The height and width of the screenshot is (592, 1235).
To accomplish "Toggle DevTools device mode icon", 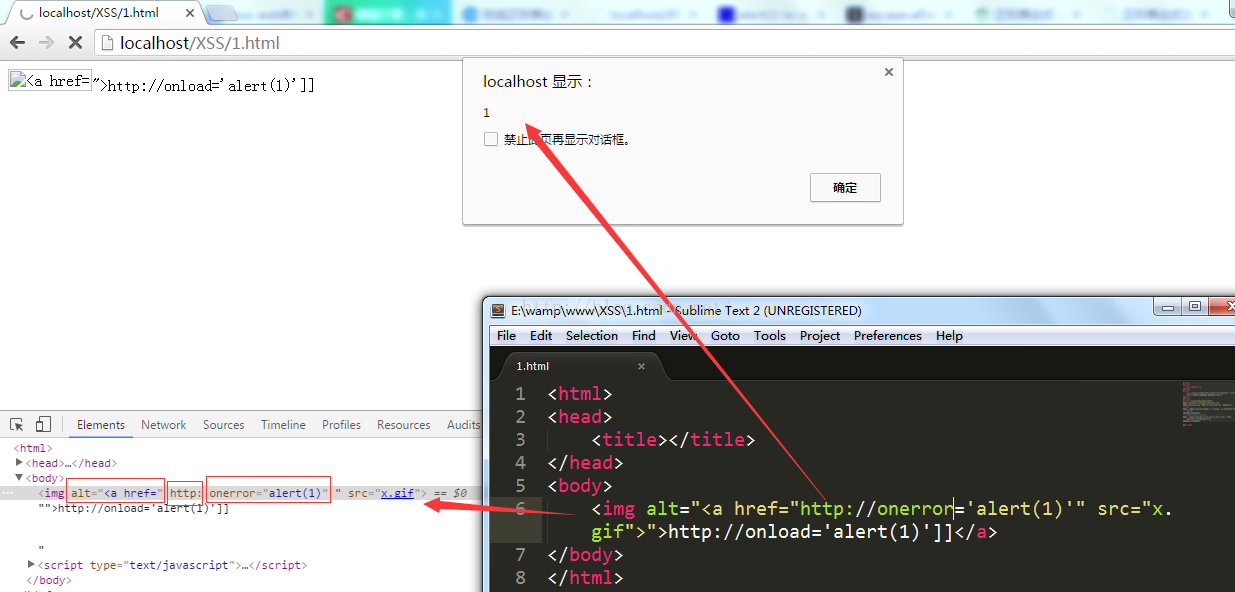I will (43, 425).
